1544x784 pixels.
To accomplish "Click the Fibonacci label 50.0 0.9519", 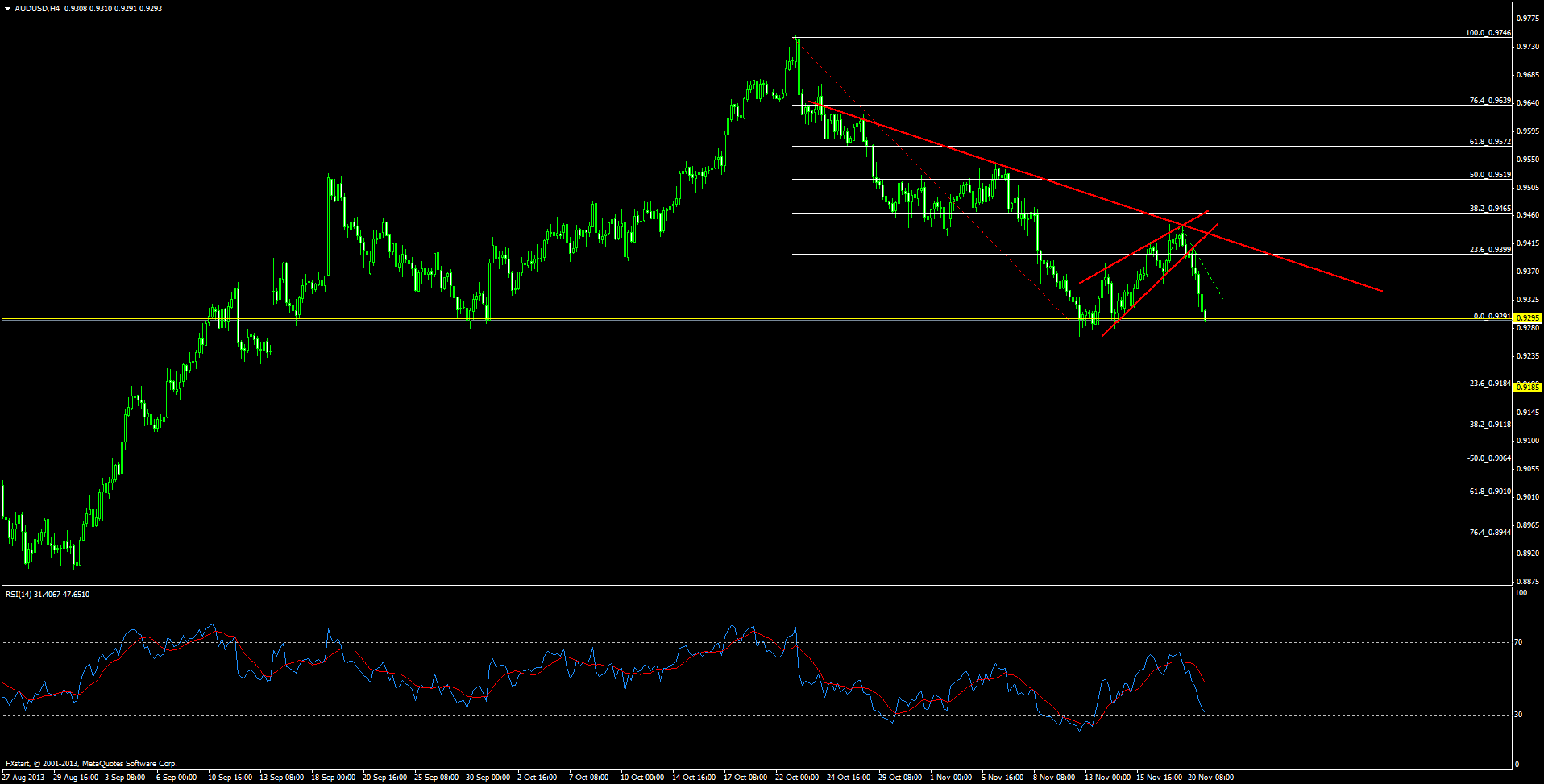I will click(1490, 175).
